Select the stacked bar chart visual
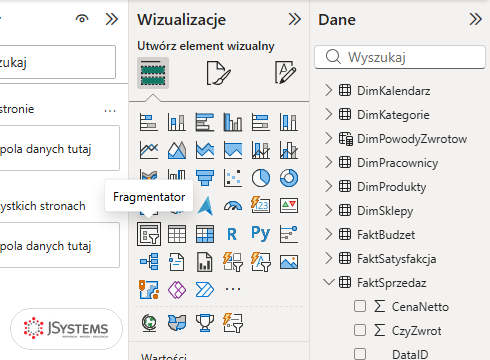This screenshot has width=490, height=360. click(149, 122)
